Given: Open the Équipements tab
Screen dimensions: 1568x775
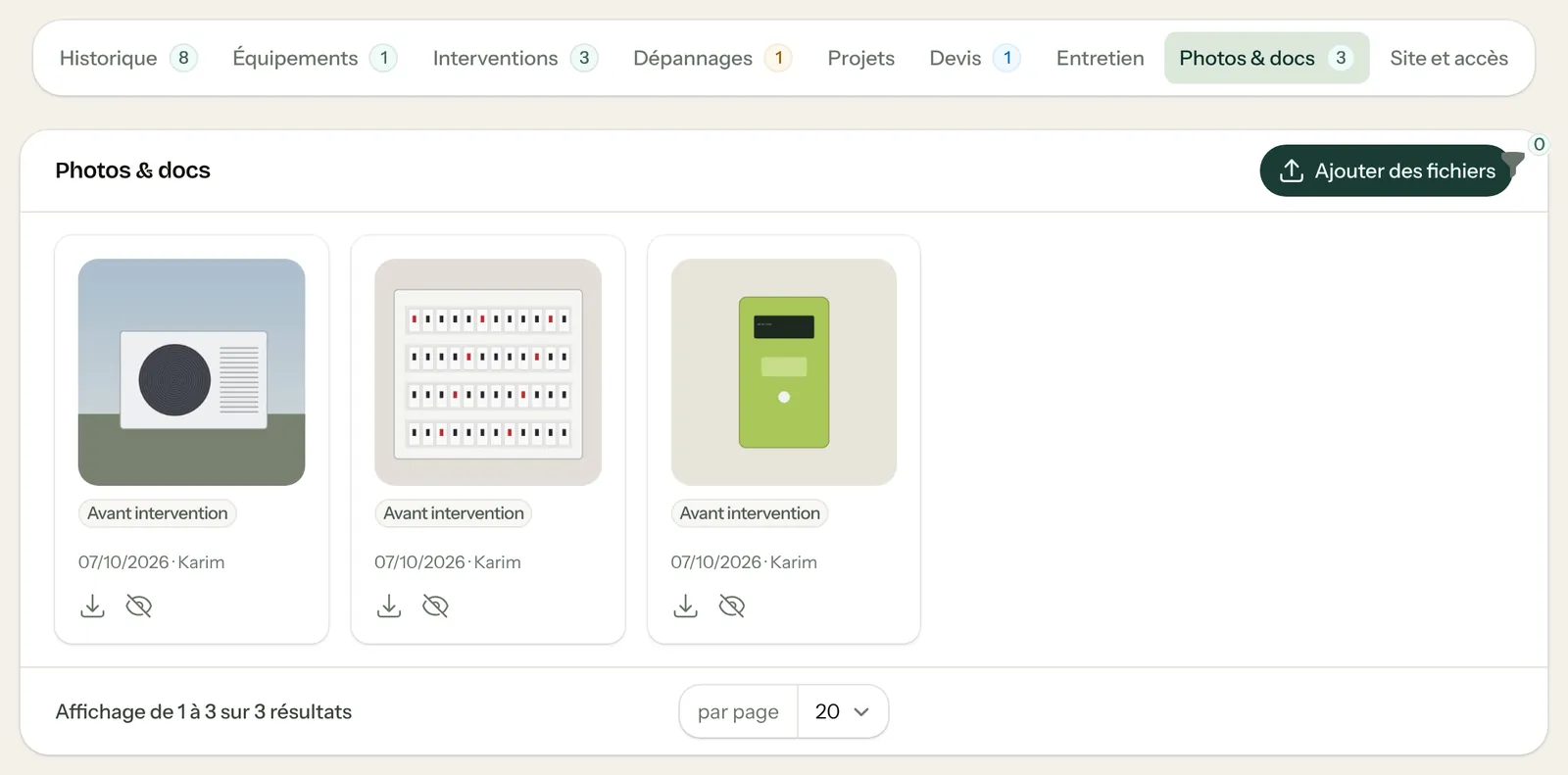Looking at the screenshot, I should [315, 58].
